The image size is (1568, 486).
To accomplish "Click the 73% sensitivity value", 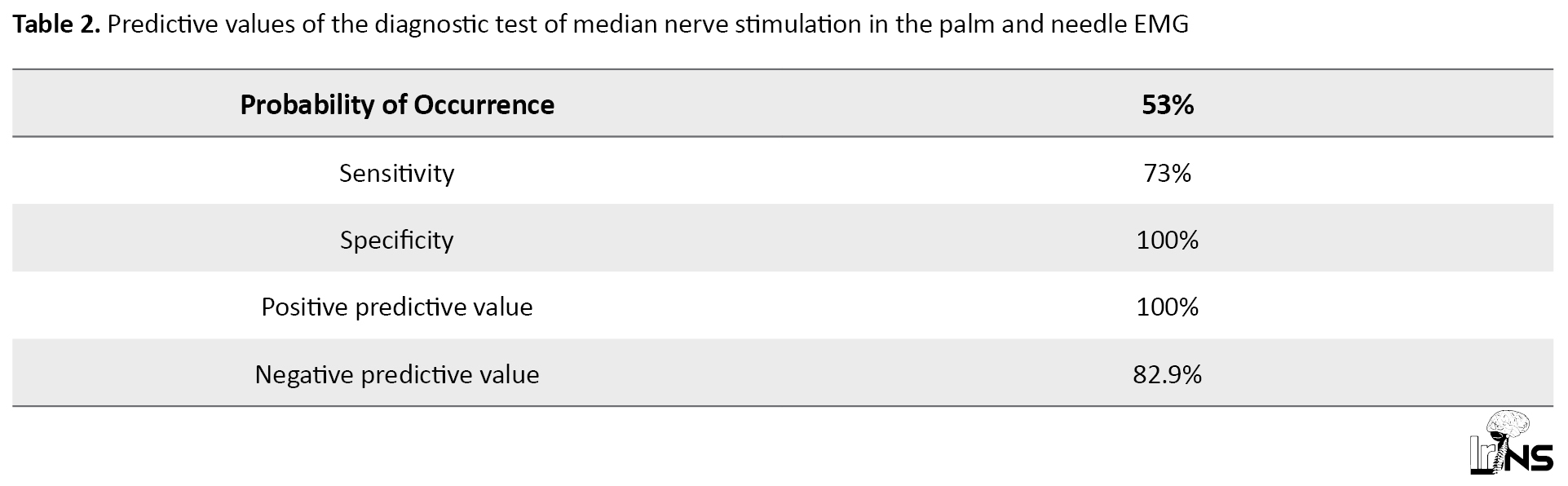I will pyautogui.click(x=1168, y=173).
